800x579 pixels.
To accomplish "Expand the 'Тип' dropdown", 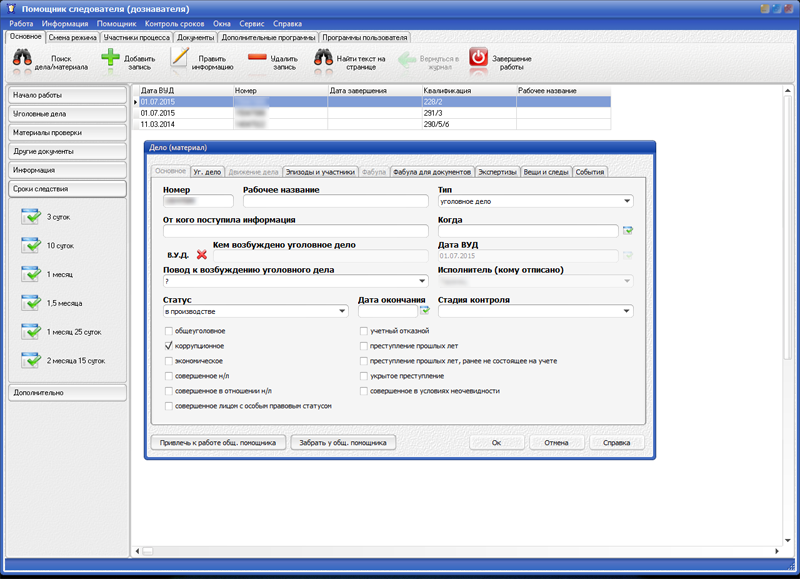I will point(627,201).
